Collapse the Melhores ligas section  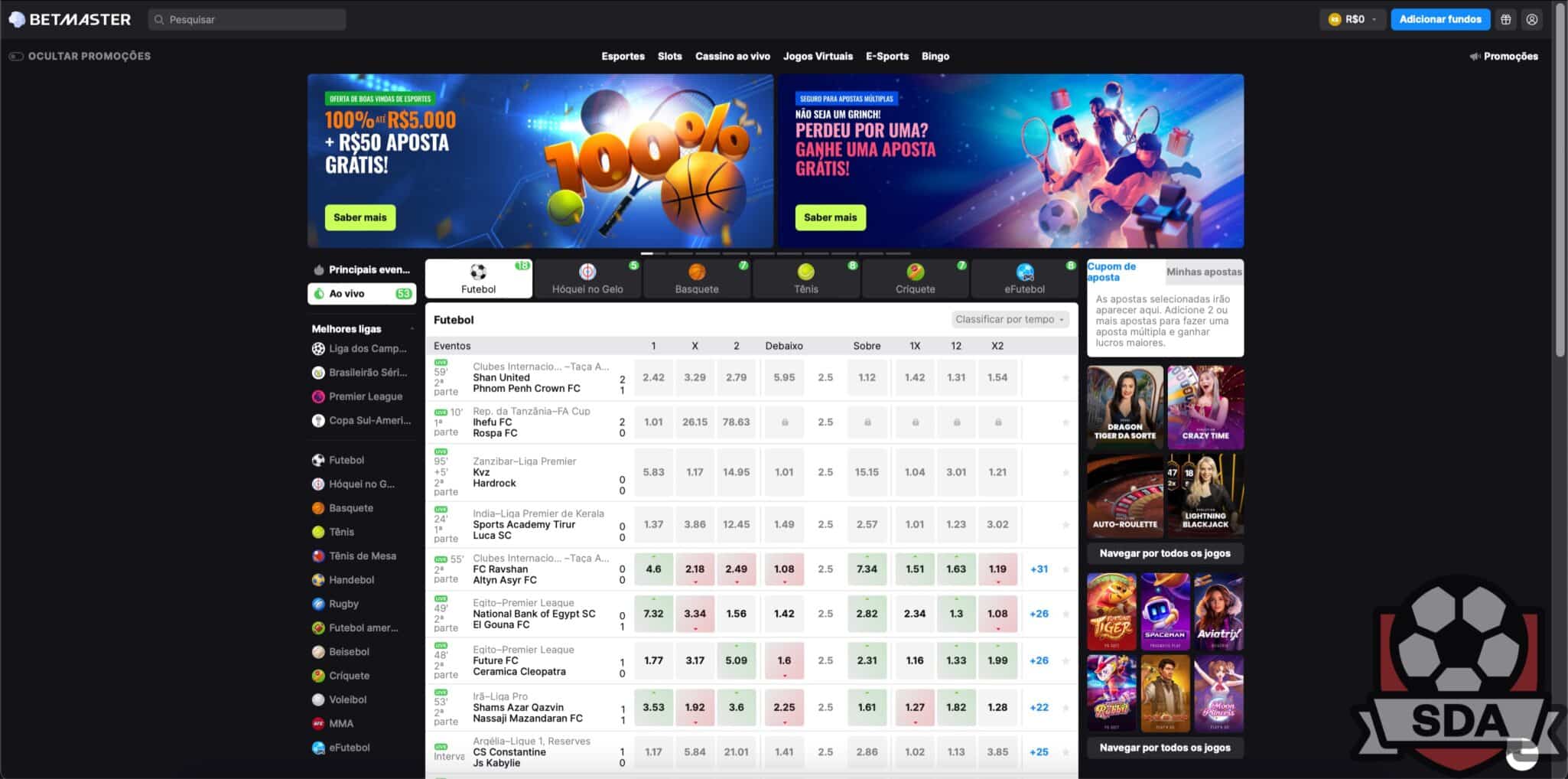click(x=412, y=329)
